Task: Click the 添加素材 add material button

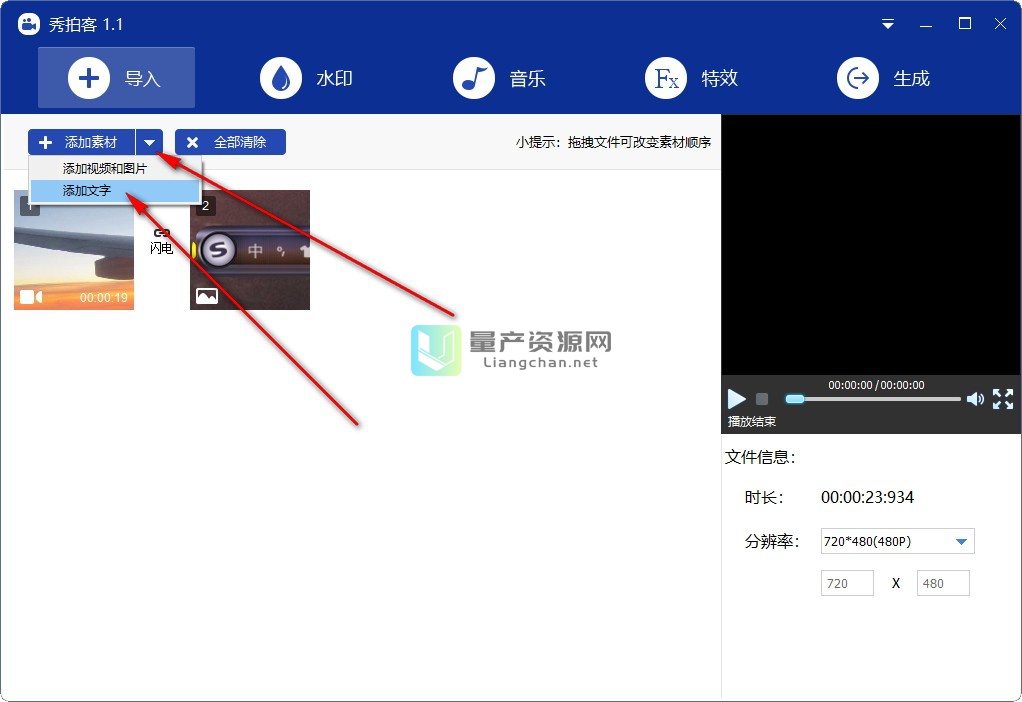Action: point(81,142)
